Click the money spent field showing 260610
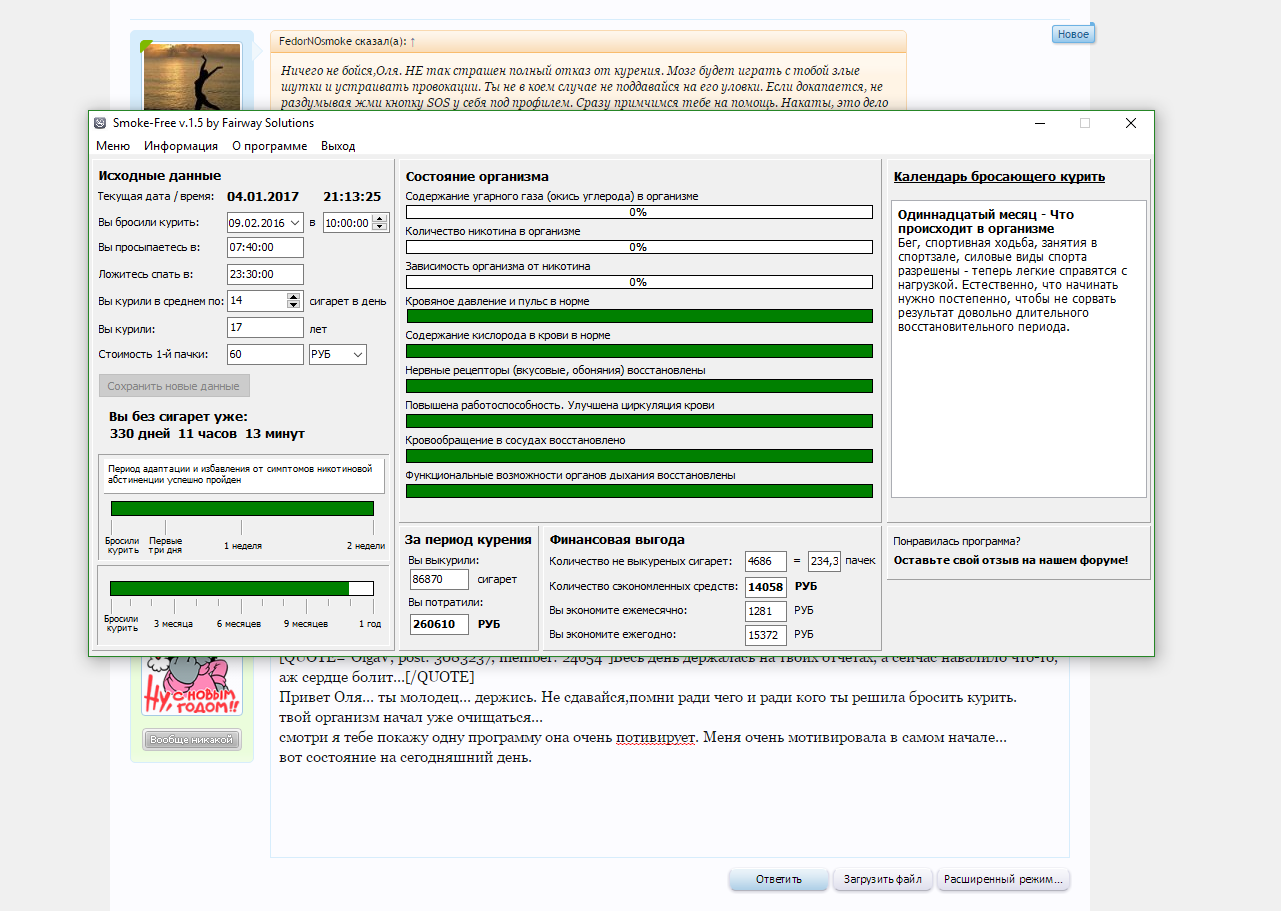Screen dimensions: 1281x911 click(x=439, y=624)
